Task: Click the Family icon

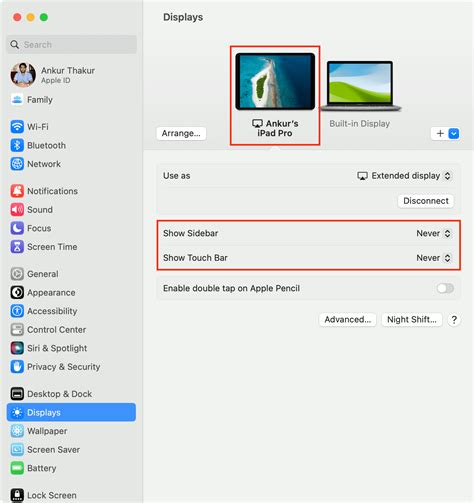Action: point(17,100)
